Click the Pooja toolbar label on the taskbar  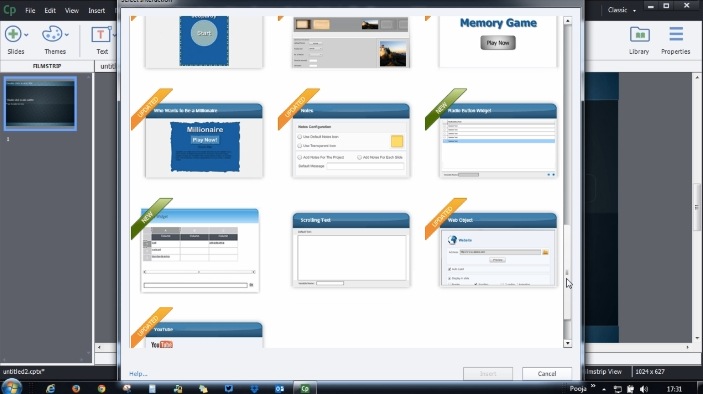tap(577, 389)
